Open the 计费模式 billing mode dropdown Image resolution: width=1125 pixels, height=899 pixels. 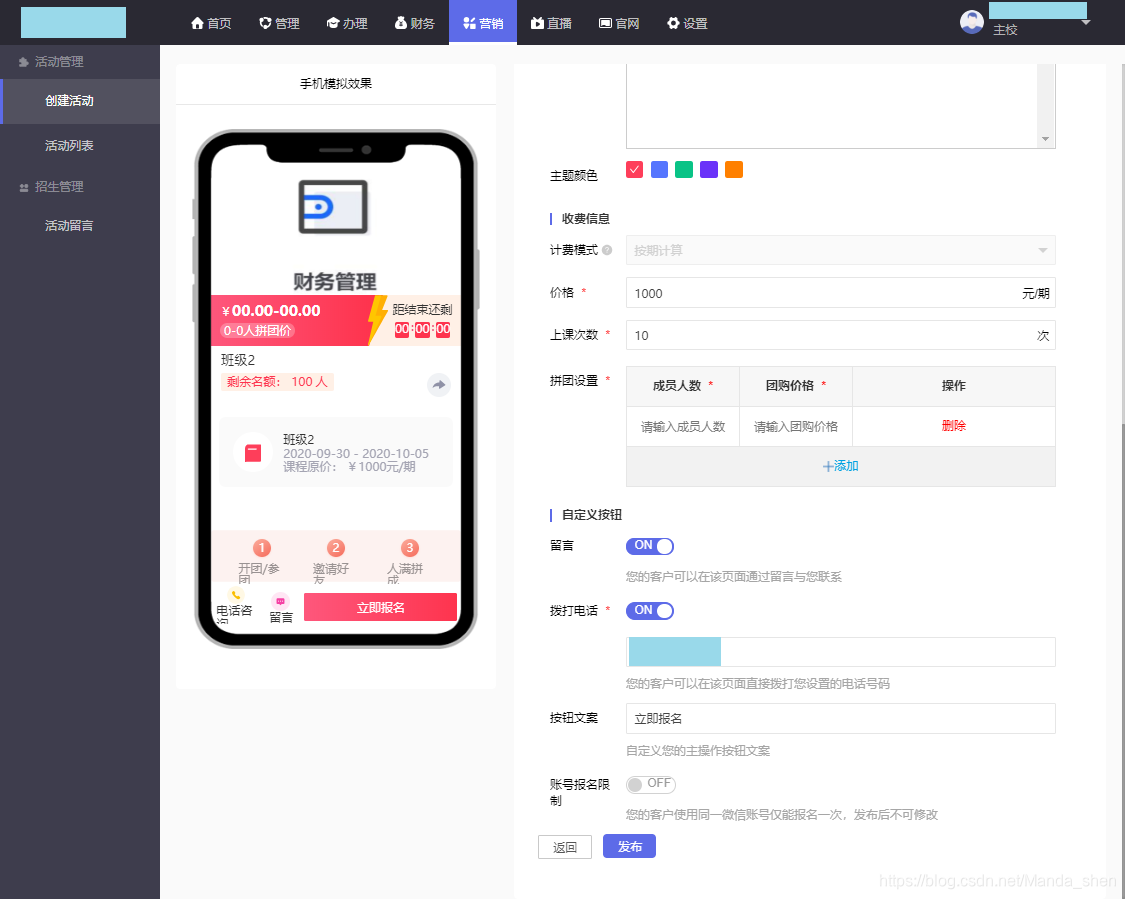tap(840, 250)
